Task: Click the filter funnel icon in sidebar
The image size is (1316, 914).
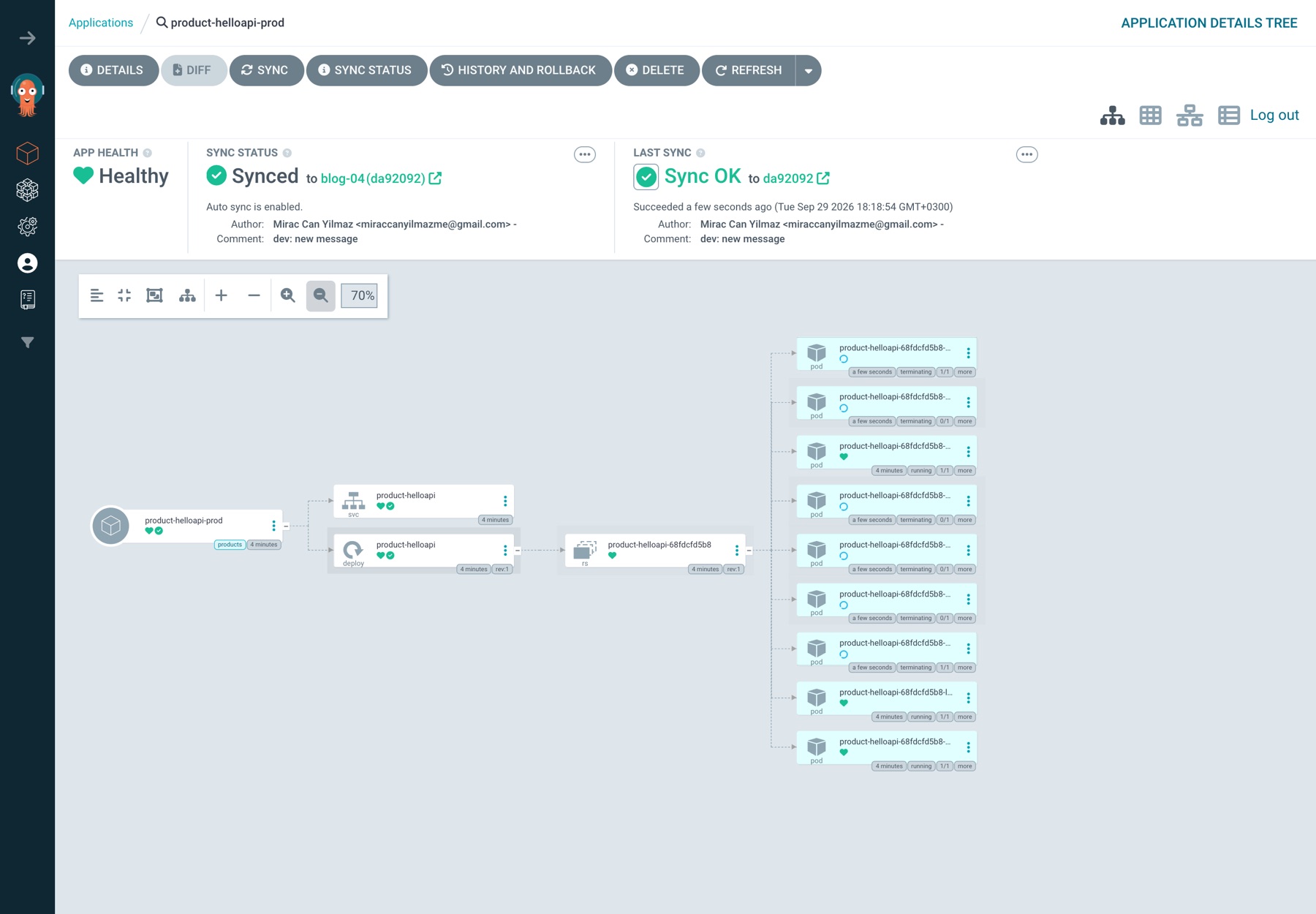Action: pyautogui.click(x=28, y=342)
